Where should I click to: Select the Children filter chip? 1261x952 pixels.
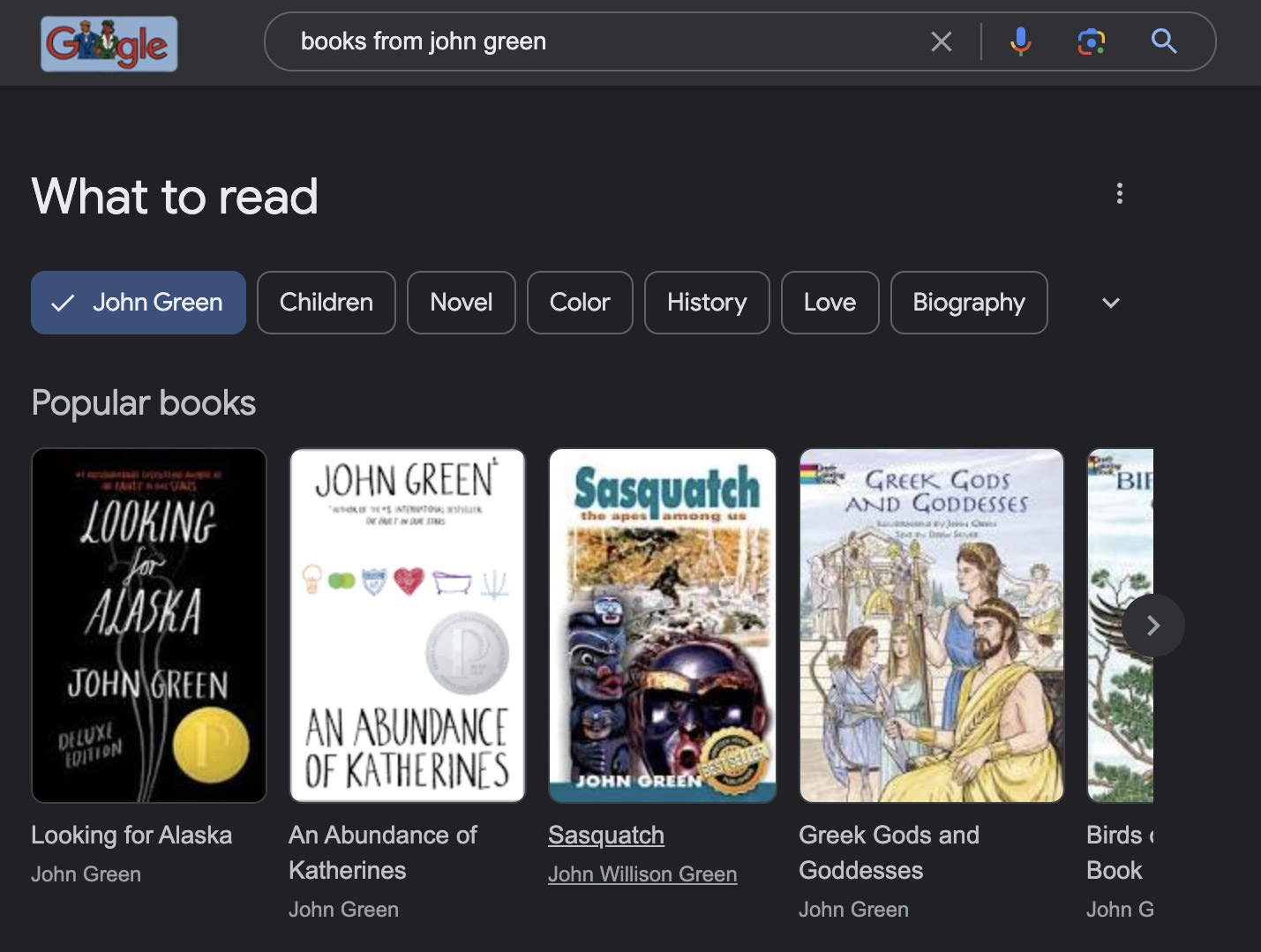coord(327,303)
